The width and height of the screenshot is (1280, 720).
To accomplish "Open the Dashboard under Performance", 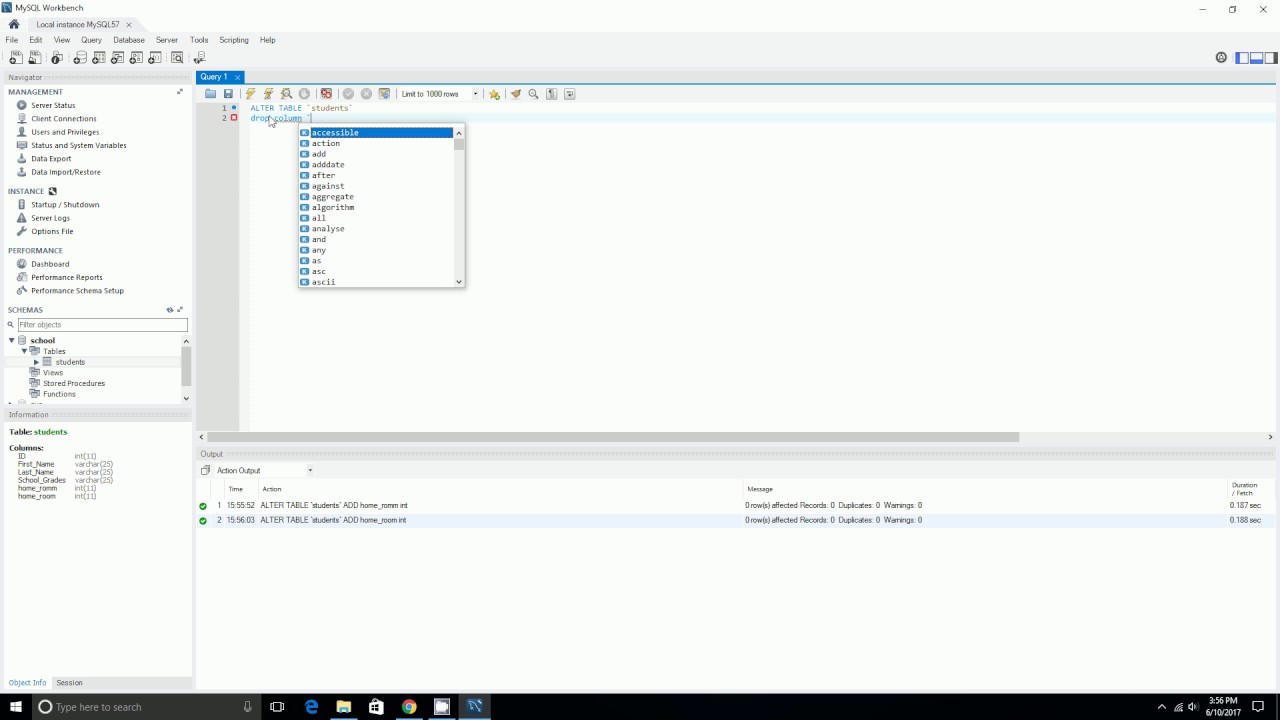I will click(50, 264).
